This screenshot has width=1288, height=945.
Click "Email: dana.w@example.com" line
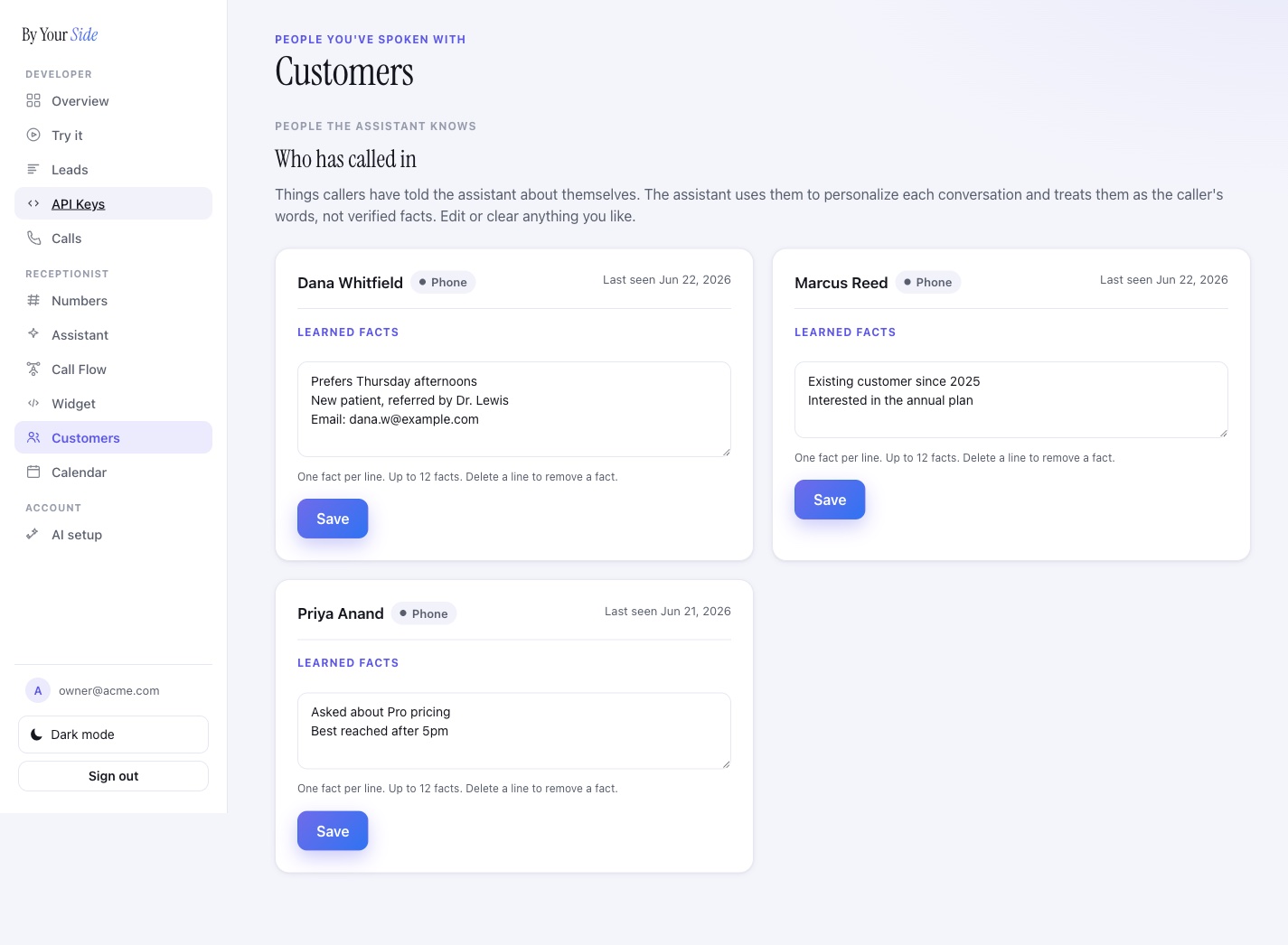pos(395,419)
